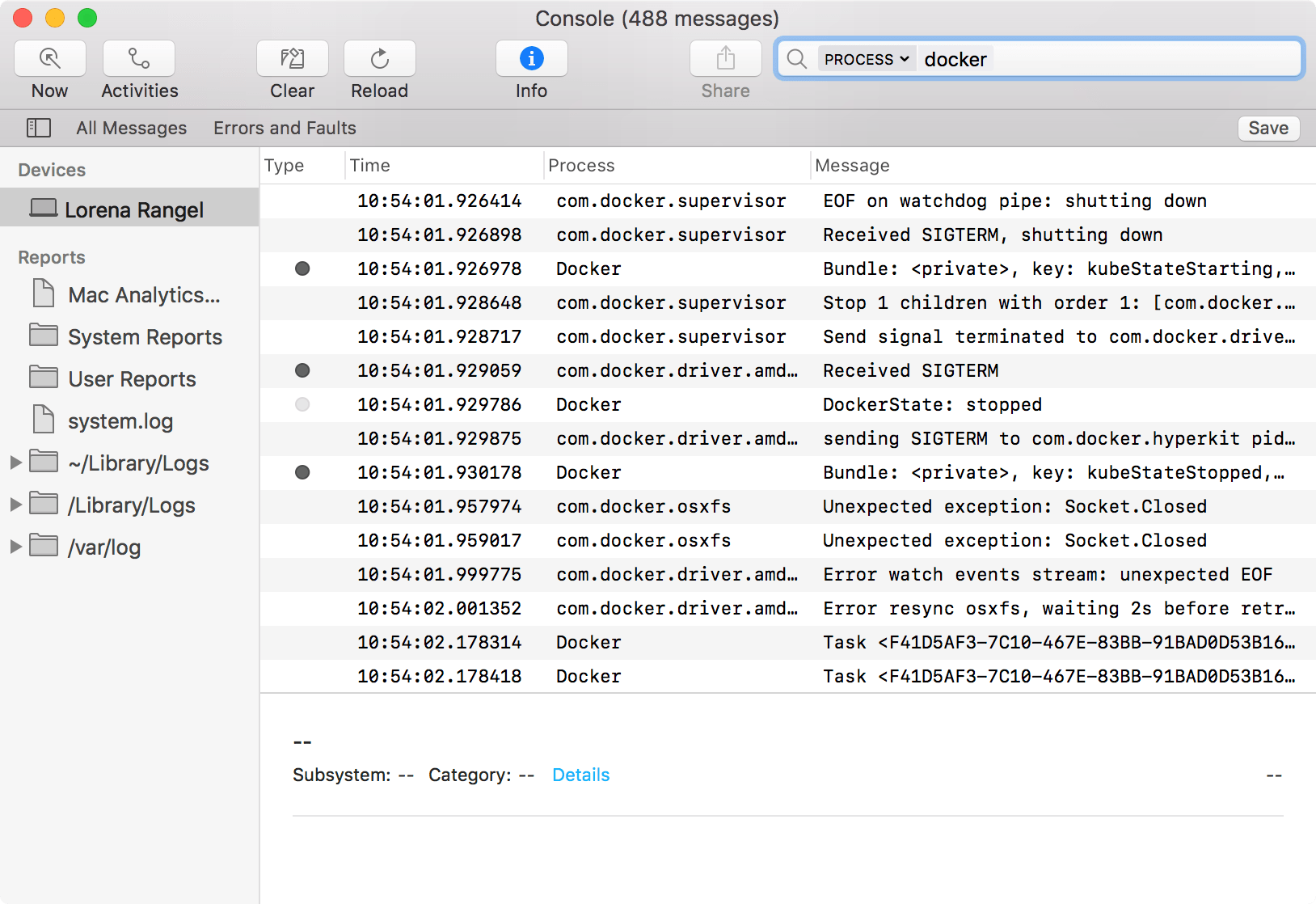Image resolution: width=1316 pixels, height=904 pixels.
Task: Switch to the All Messages view
Action: [x=131, y=128]
